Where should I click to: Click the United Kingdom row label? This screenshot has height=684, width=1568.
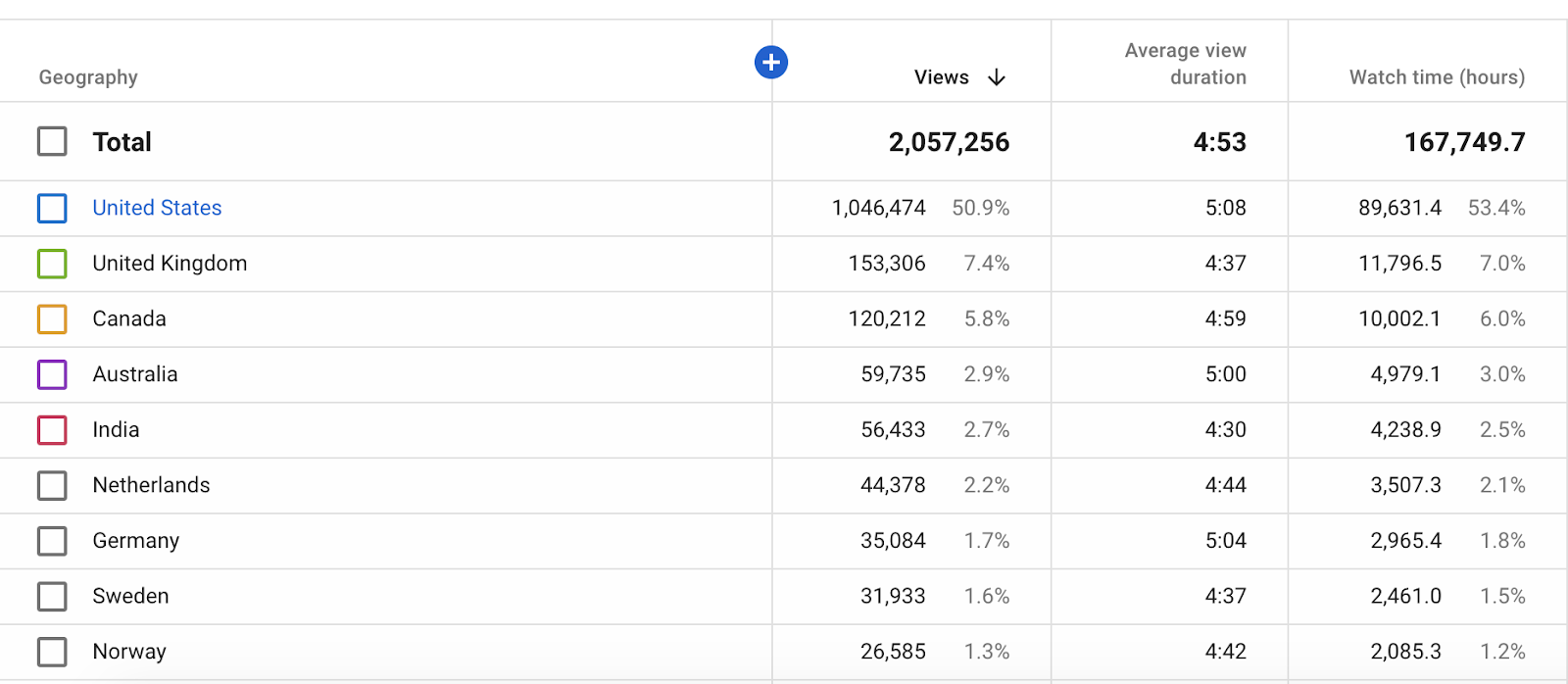[x=170, y=264]
